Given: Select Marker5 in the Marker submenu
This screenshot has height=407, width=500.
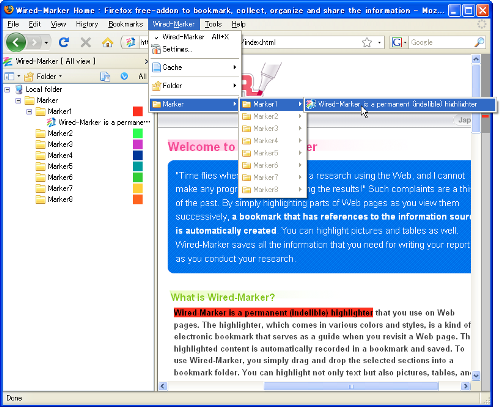Looking at the screenshot, I should 273,153.
